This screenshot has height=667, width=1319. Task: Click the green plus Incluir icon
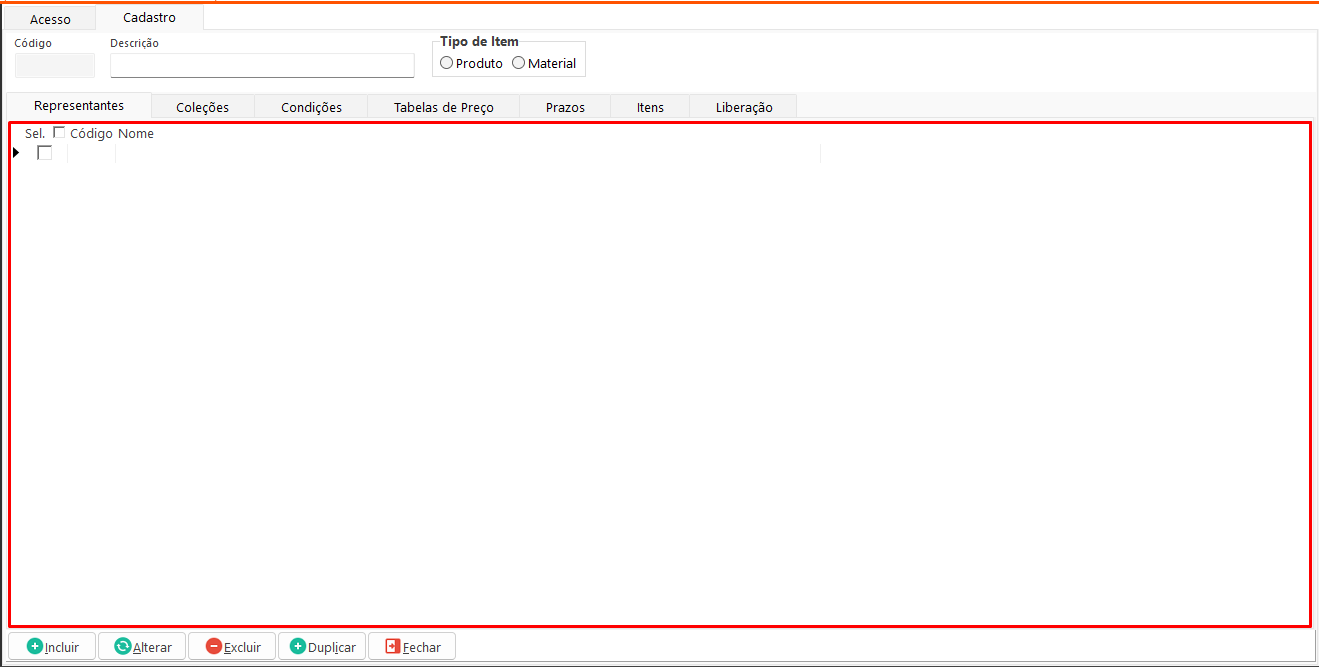35,647
